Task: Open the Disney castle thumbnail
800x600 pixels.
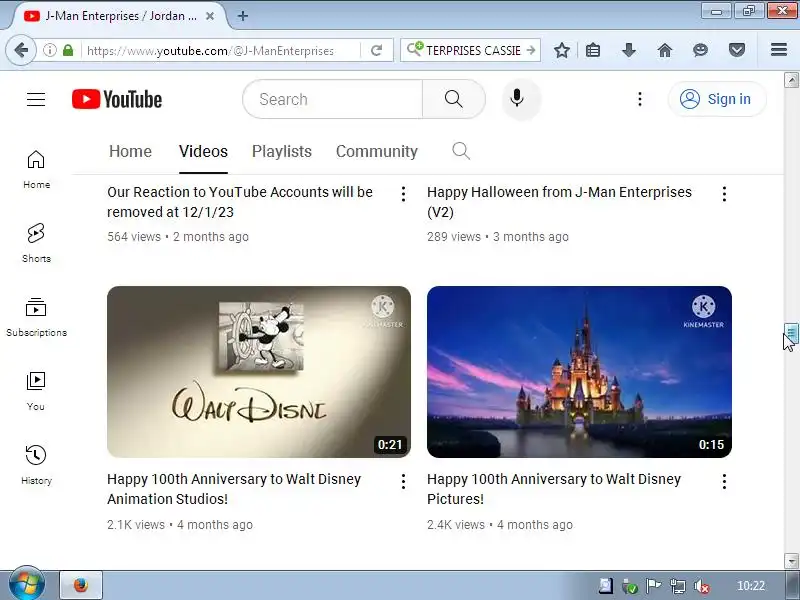Action: coord(579,371)
